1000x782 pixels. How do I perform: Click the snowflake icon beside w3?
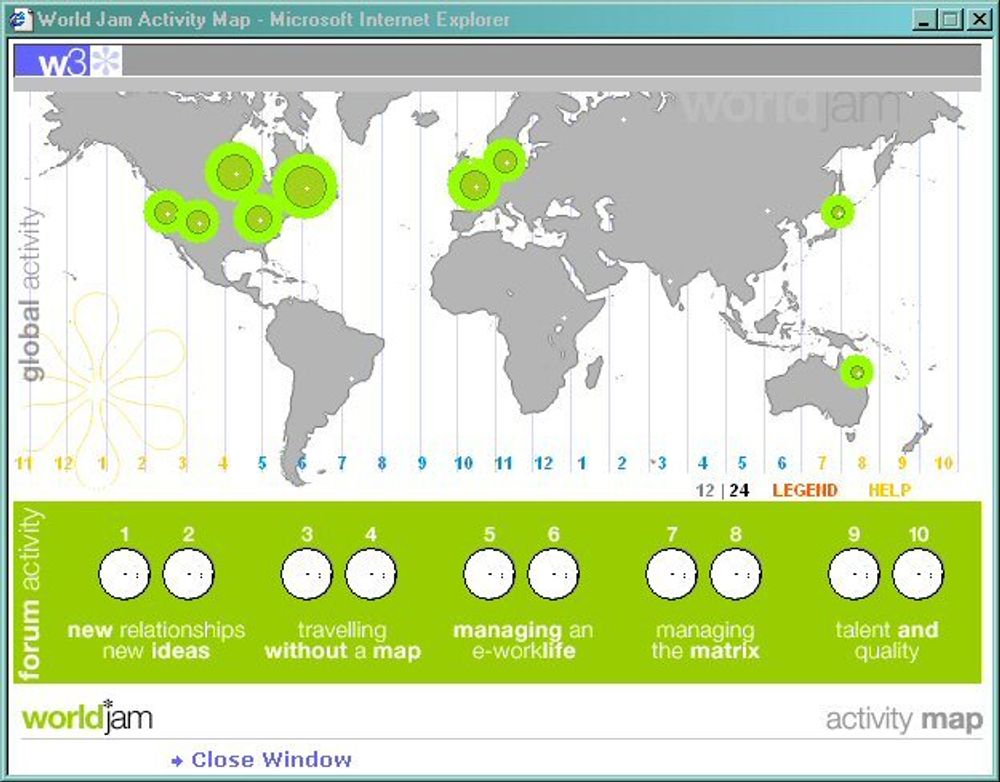(106, 61)
